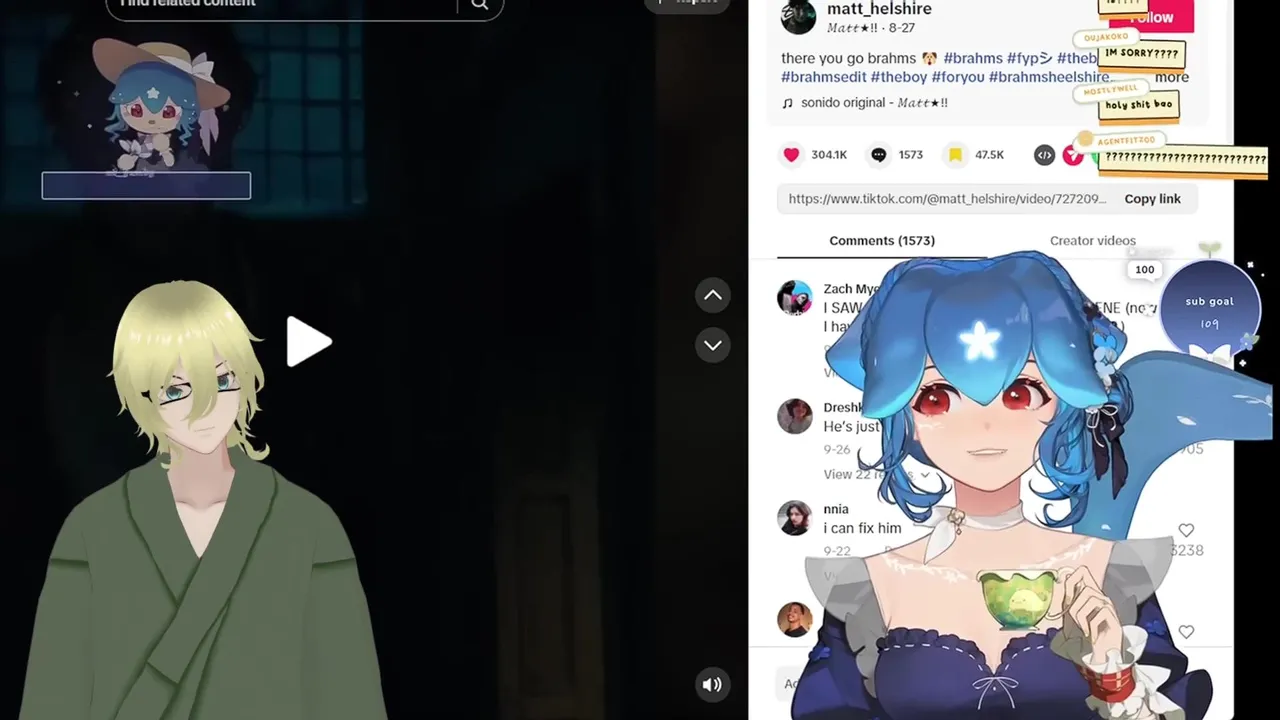This screenshot has width=1280, height=720.
Task: Open matt_helshire's profile avatar
Action: 798,17
